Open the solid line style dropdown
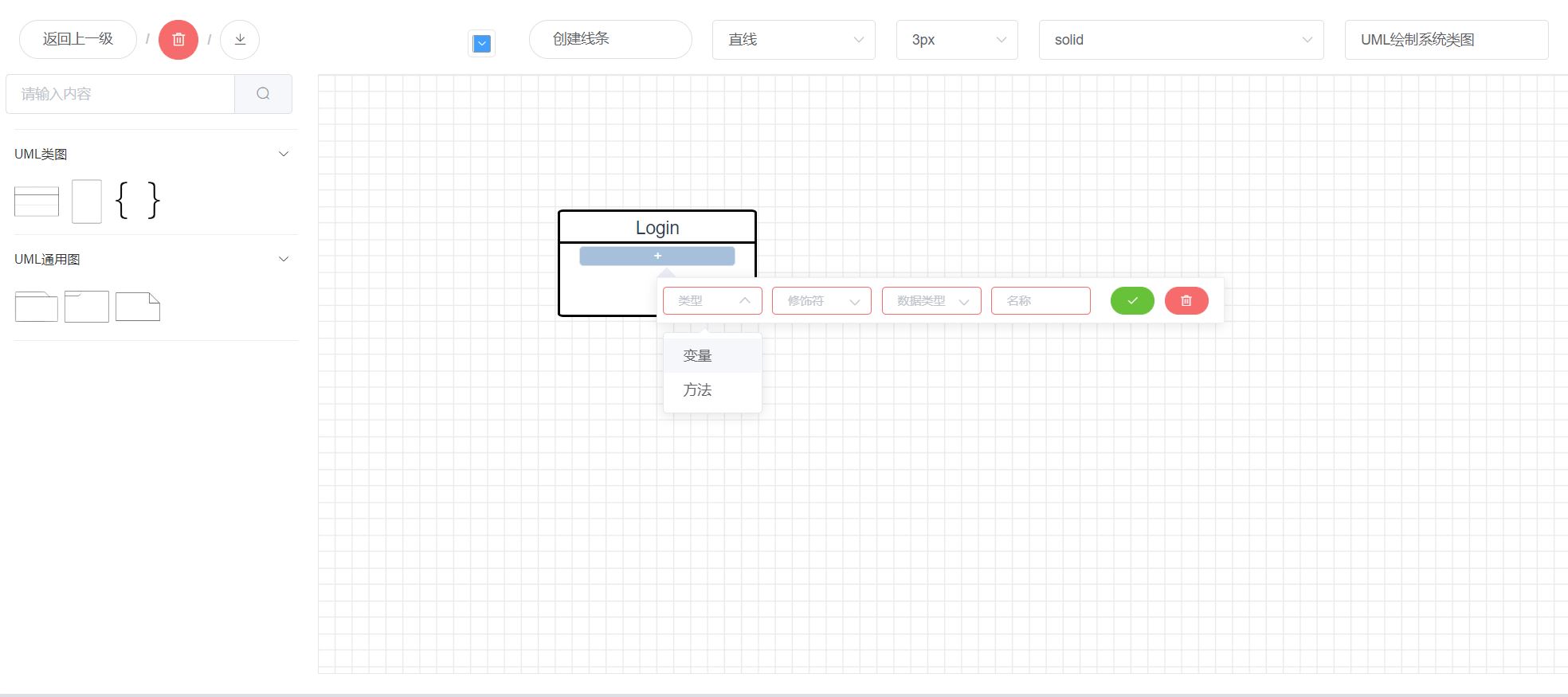 click(1181, 40)
